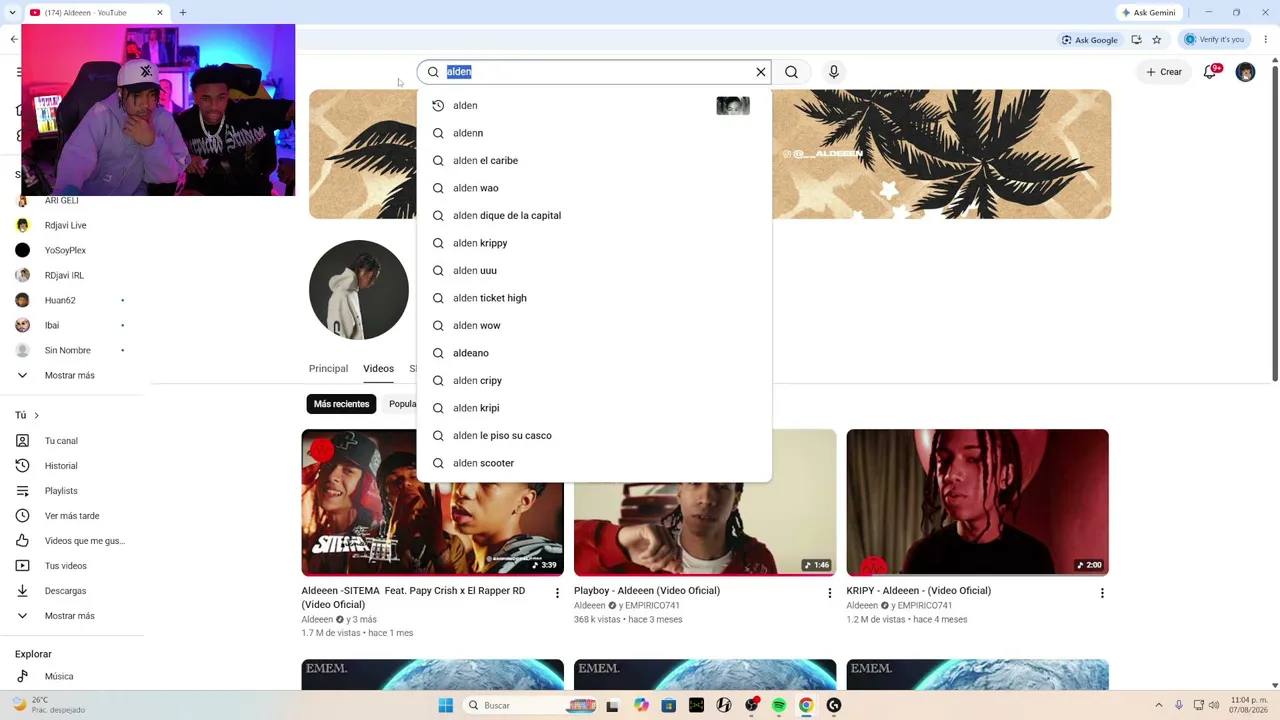Pick the 'alden wao' suggestion
This screenshot has height=720, width=1280.
594,188
